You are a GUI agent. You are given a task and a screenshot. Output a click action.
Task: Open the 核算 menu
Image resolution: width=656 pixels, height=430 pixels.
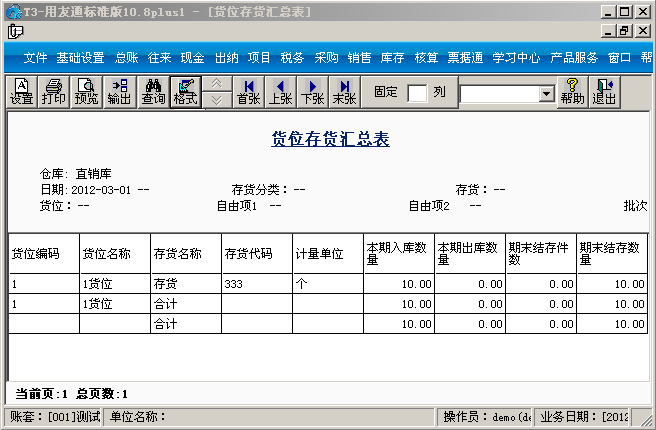(x=426, y=58)
